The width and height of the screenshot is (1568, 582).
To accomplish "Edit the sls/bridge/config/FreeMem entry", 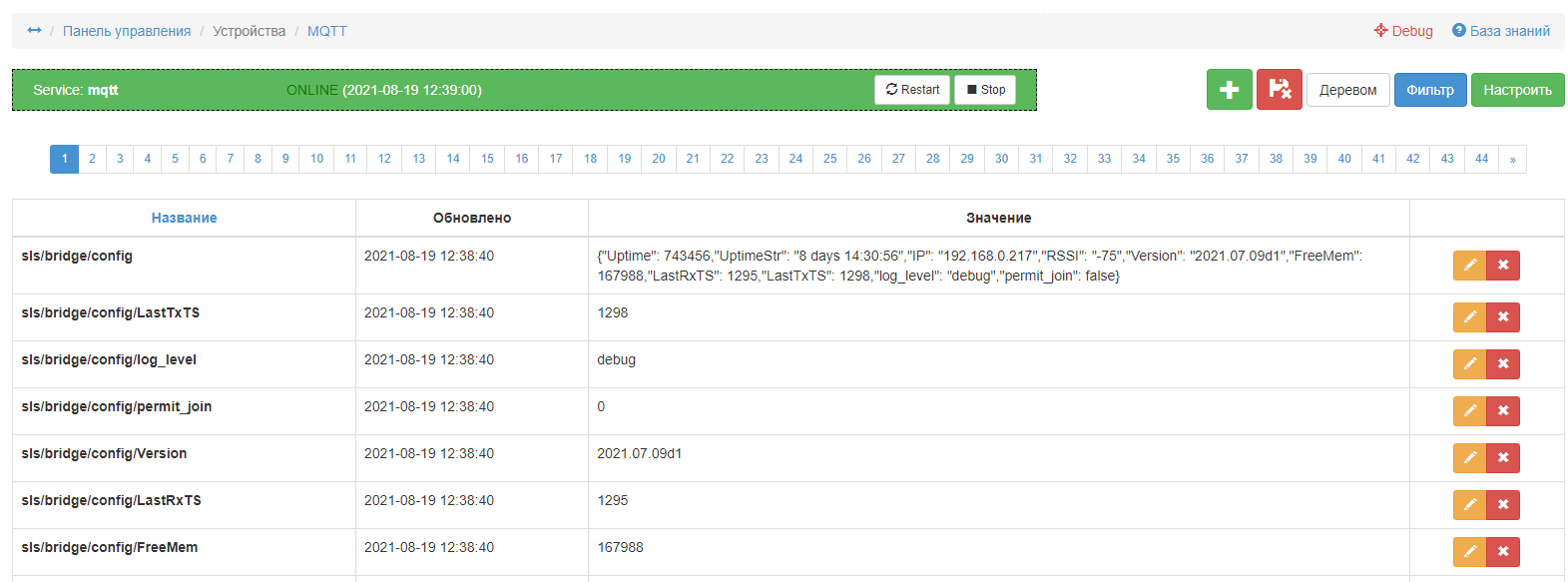I will [x=1469, y=552].
